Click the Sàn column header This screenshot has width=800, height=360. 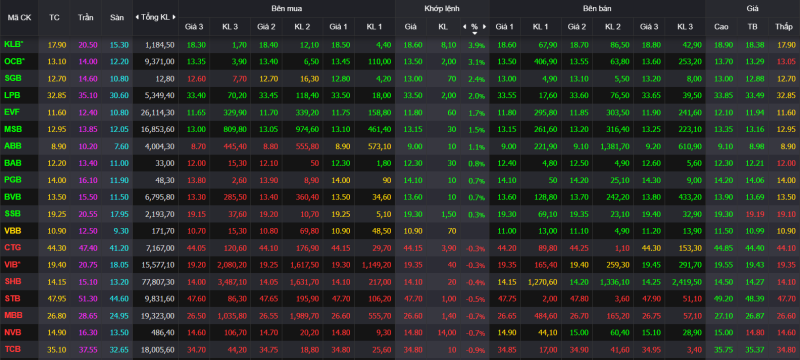(x=117, y=17)
